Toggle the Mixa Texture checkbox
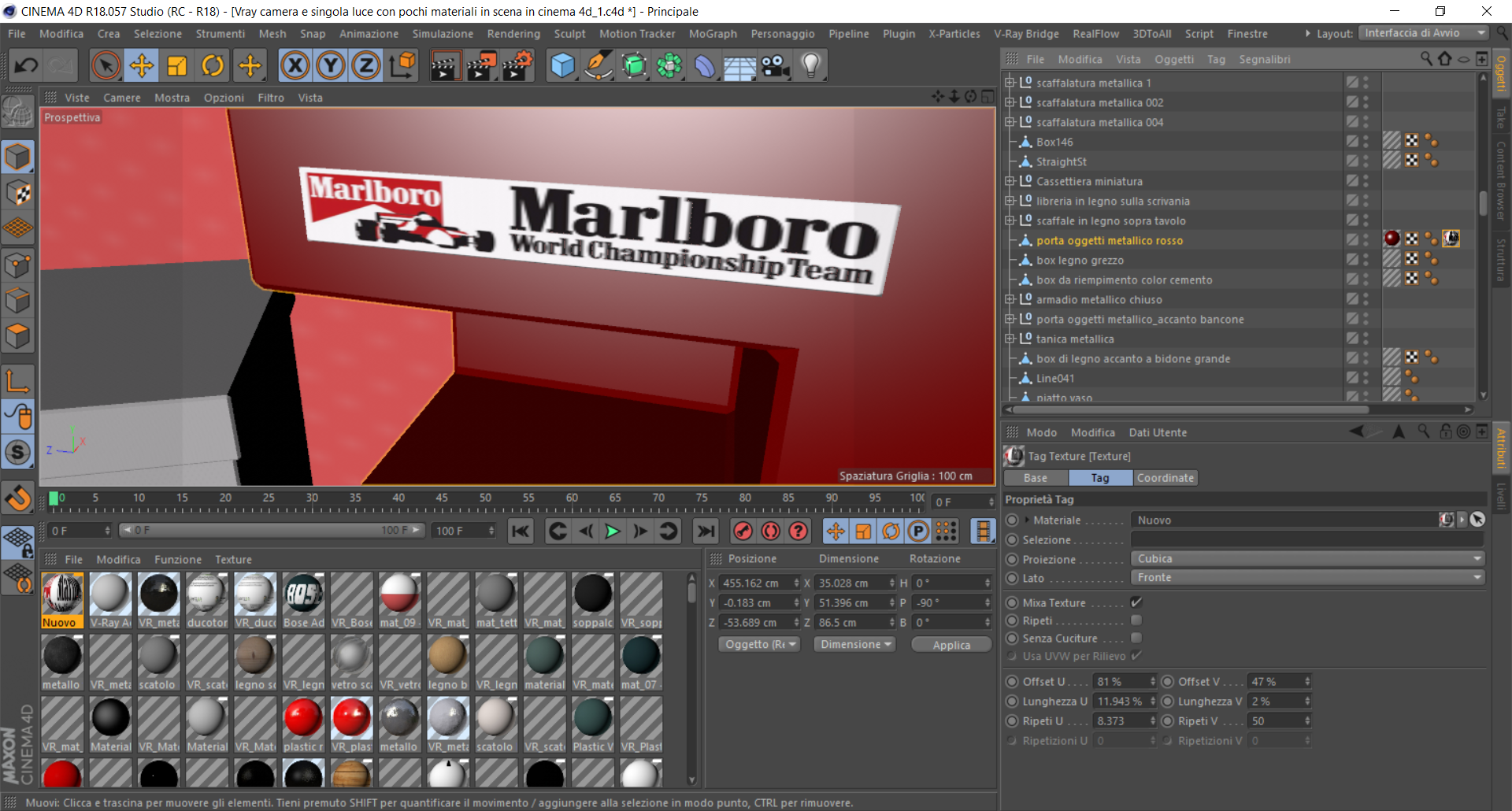 pyautogui.click(x=1136, y=602)
